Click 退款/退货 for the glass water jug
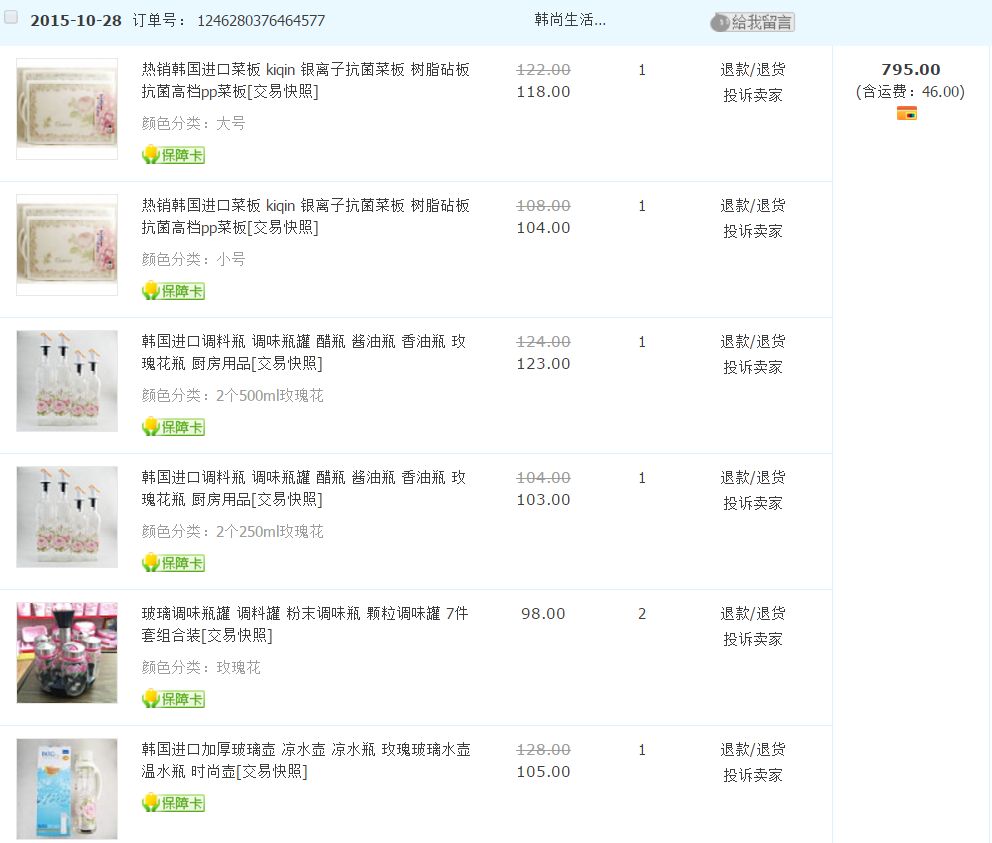This screenshot has width=992, height=843. point(753,750)
